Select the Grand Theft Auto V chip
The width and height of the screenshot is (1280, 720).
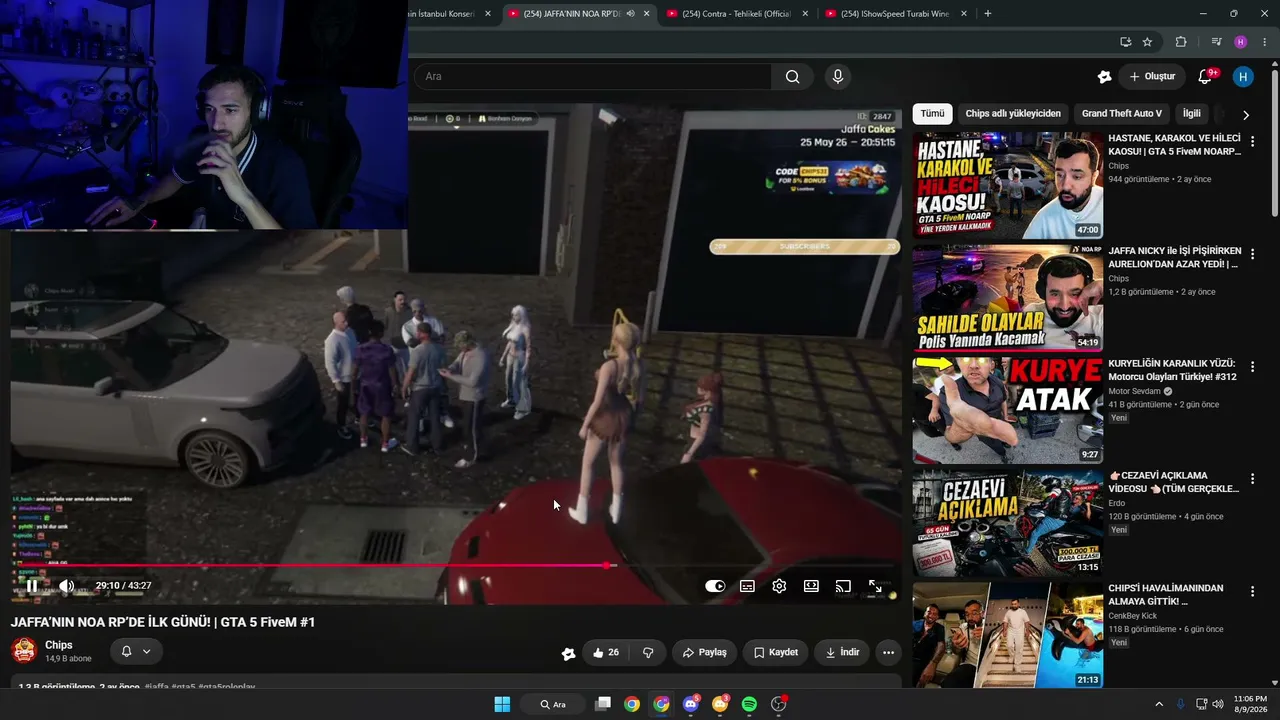point(1122,114)
